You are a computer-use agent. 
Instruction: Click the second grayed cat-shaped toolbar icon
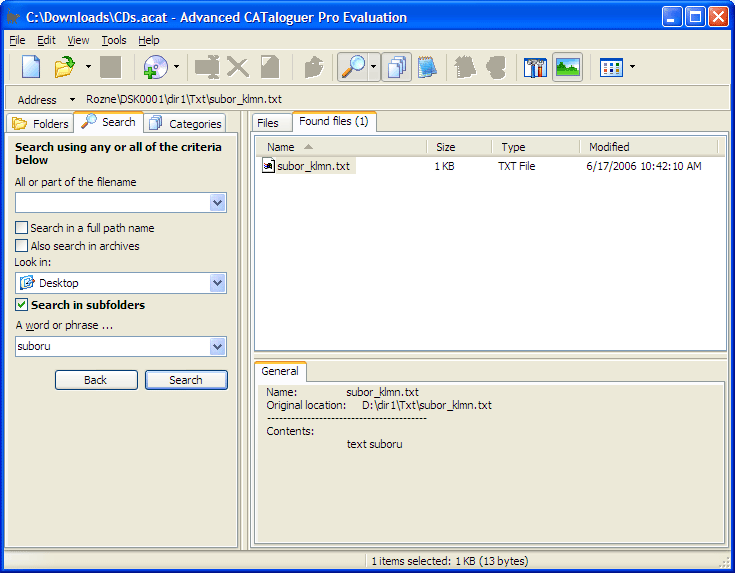tap(496, 67)
